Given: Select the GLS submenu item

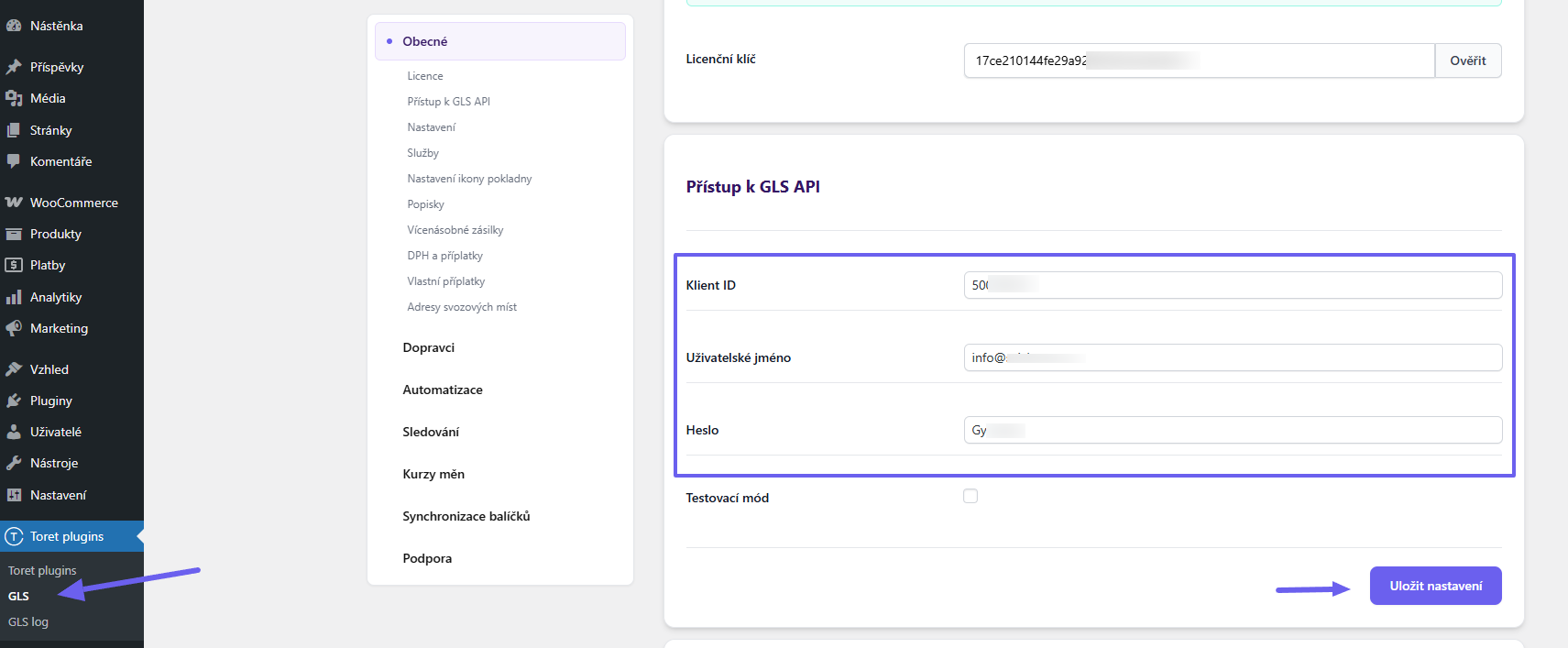Looking at the screenshot, I should point(18,596).
